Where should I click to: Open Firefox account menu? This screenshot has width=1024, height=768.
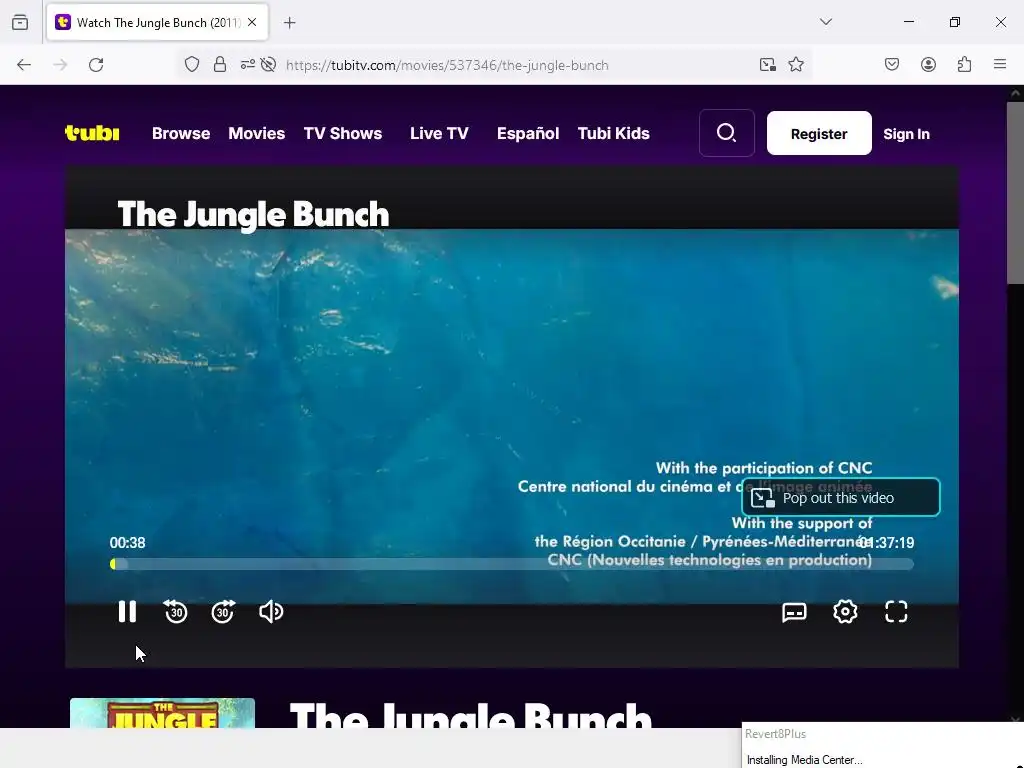pyautogui.click(x=928, y=65)
